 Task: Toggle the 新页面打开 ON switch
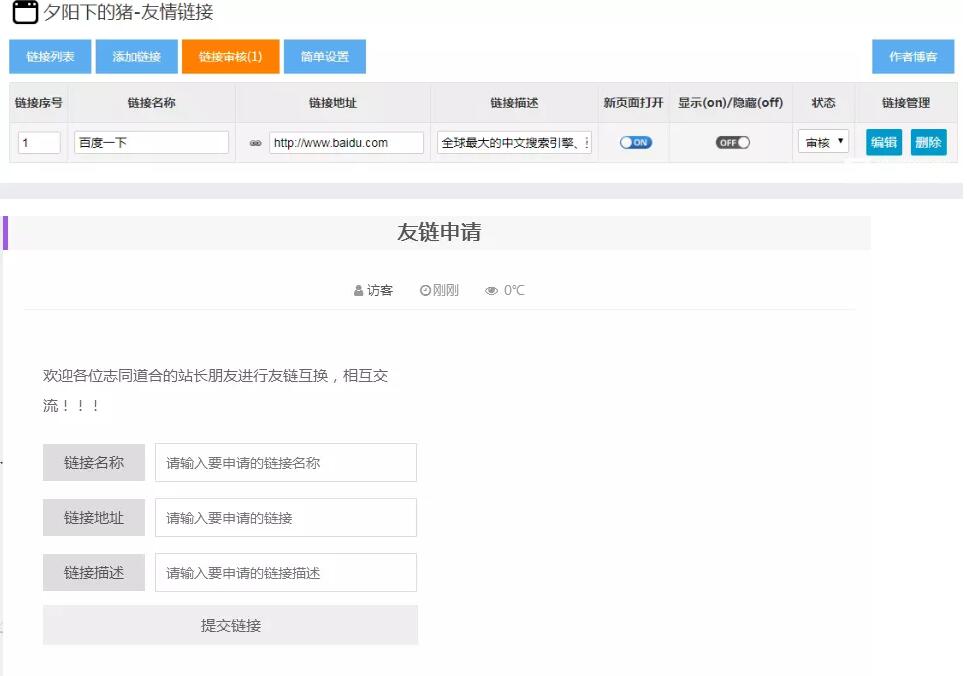point(635,142)
